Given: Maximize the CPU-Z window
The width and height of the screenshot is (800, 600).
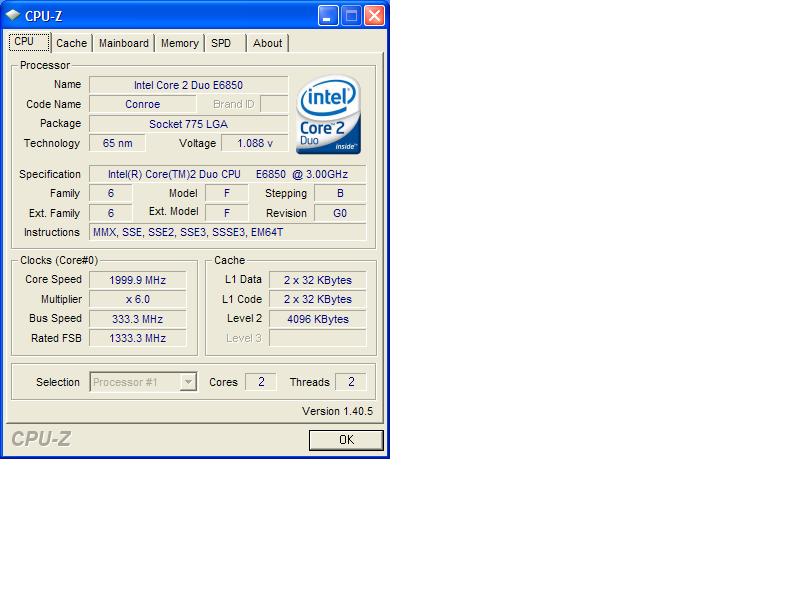Looking at the screenshot, I should [x=351, y=15].
